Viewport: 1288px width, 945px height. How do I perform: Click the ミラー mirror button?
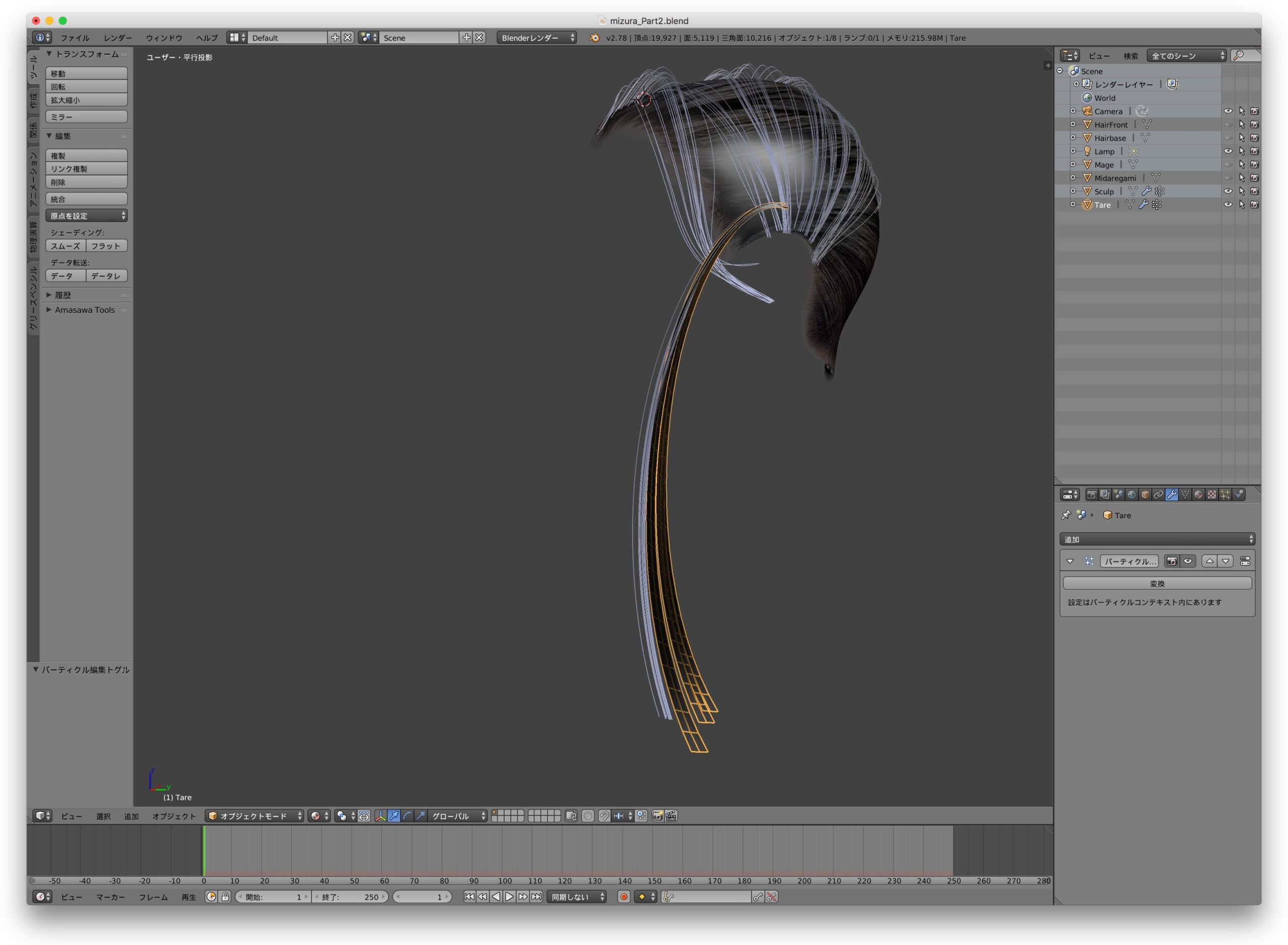tap(86, 117)
